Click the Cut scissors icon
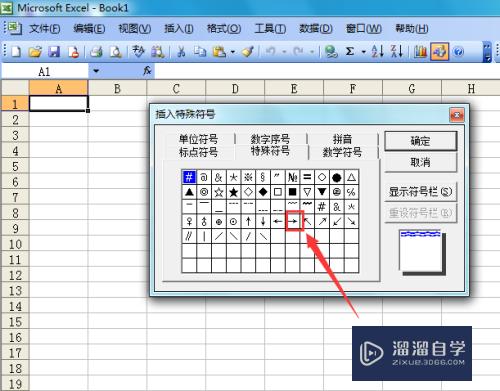Viewport: 500px width, 391px height. 181,52
